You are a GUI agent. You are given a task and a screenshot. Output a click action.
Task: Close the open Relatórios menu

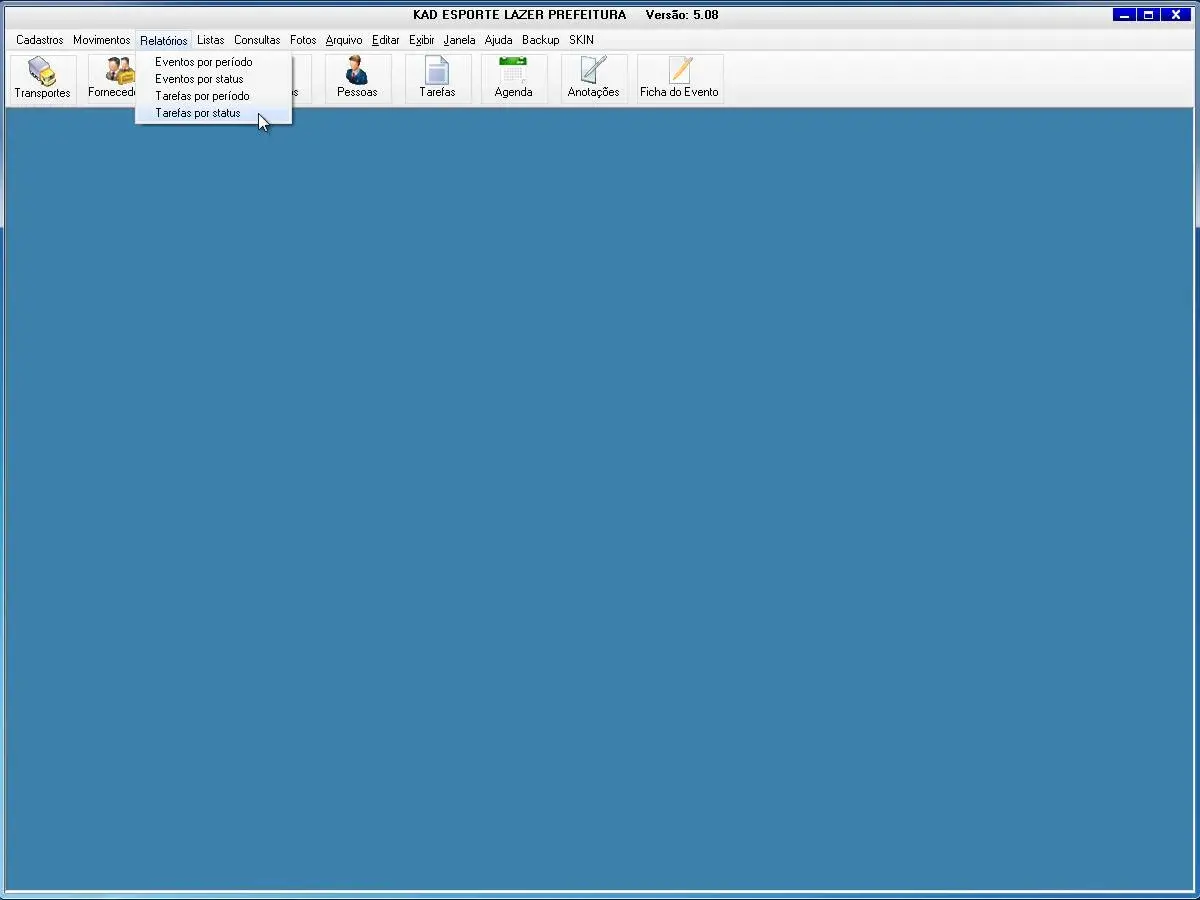click(164, 40)
